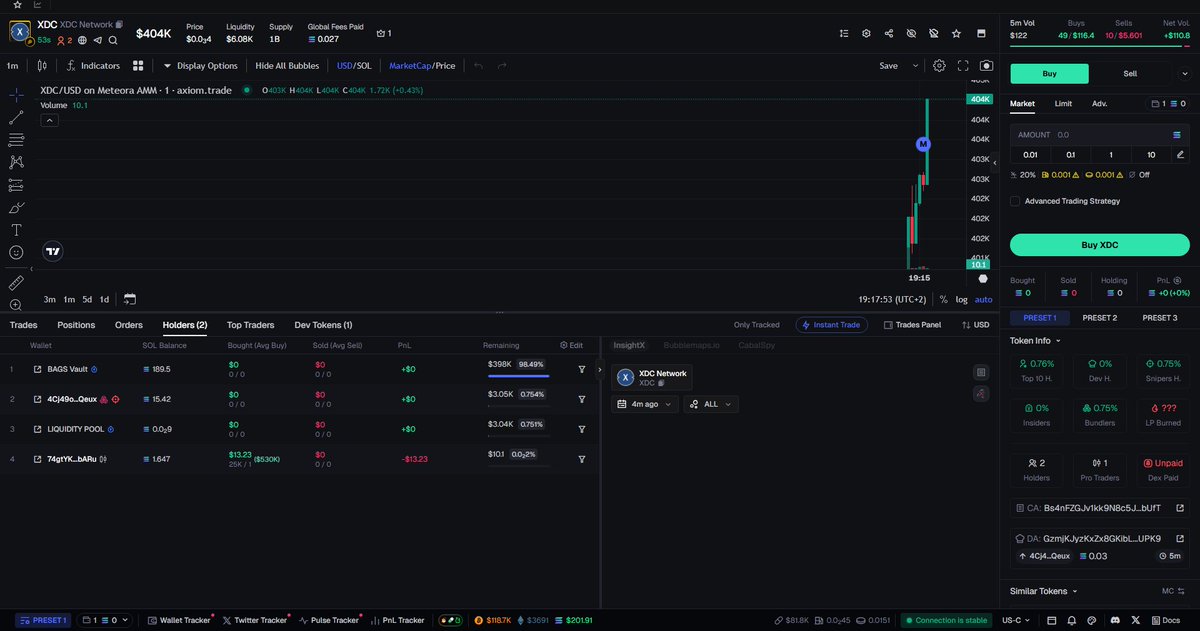Screen dimensions: 1200x631
Task: Enable Instant Trade
Action: pyautogui.click(x=832, y=325)
